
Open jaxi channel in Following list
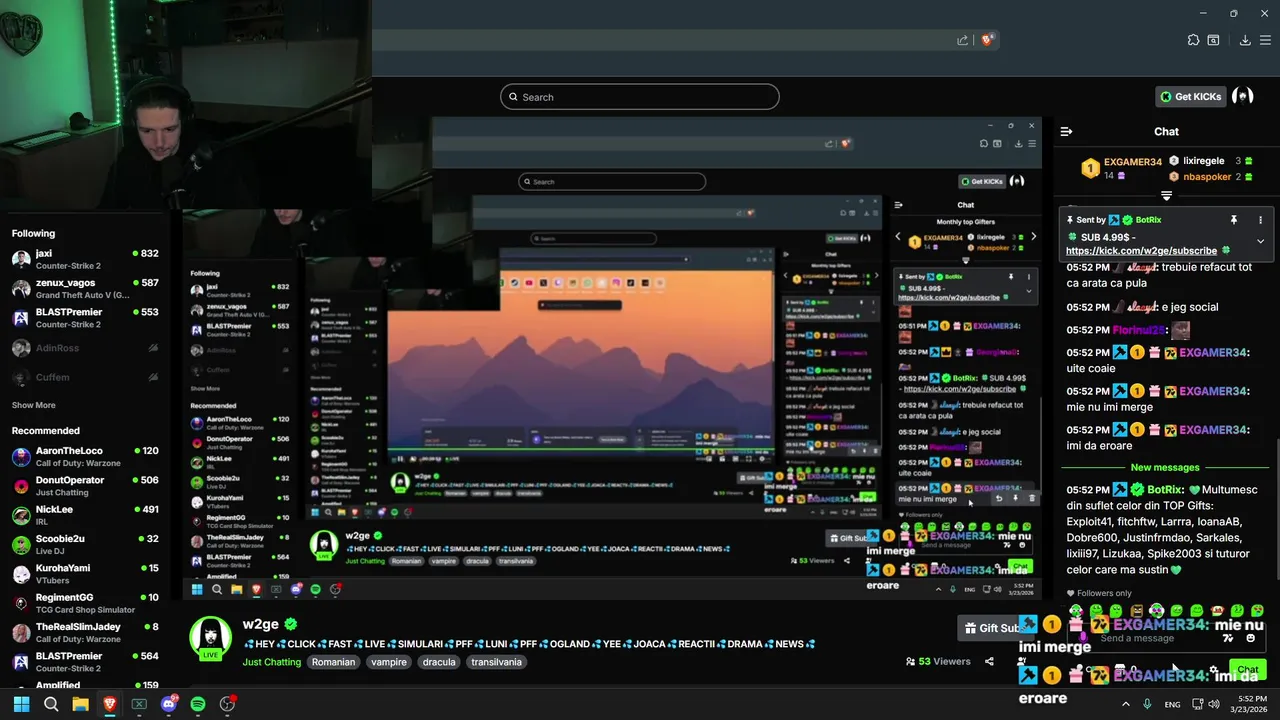85,259
